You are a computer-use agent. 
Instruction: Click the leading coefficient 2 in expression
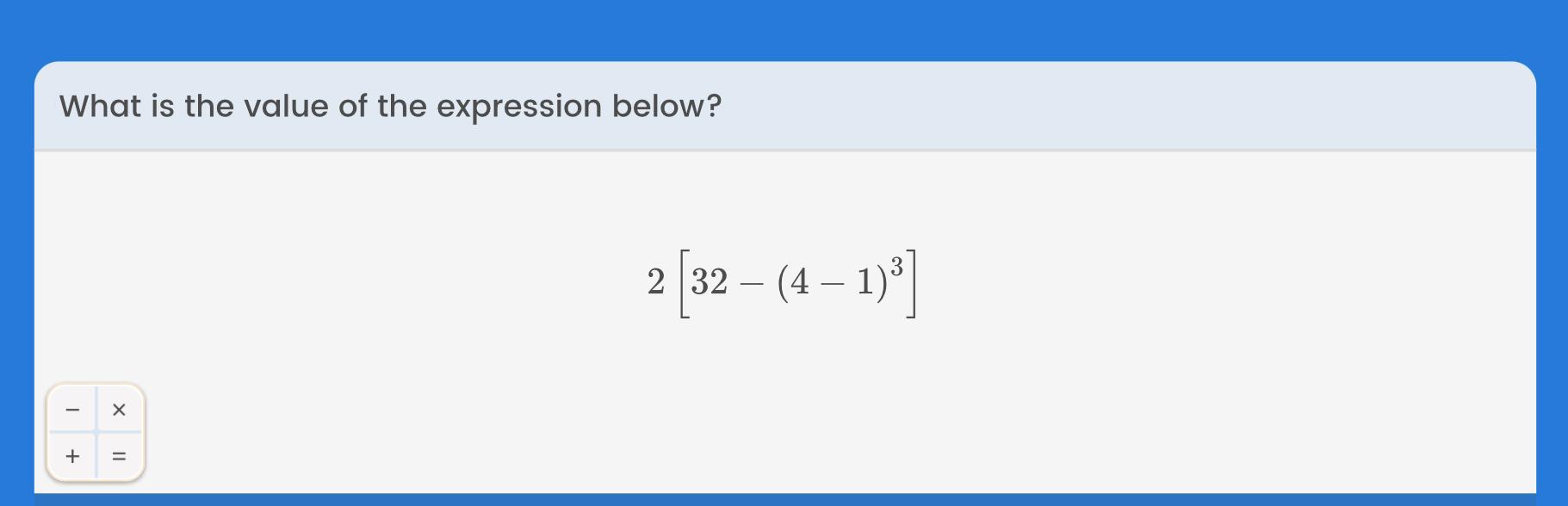(x=656, y=281)
